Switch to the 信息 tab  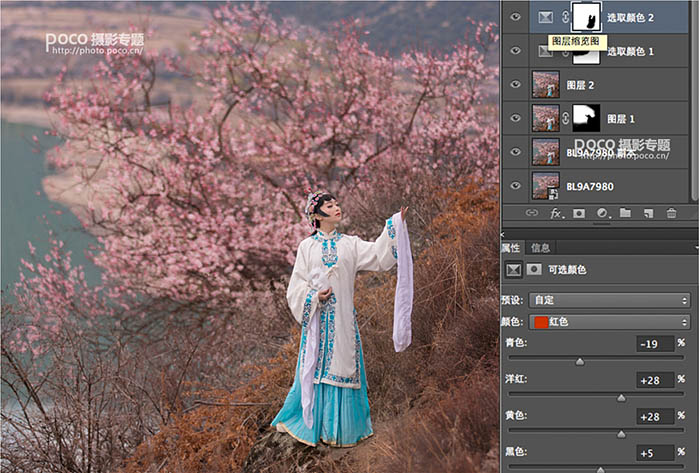click(541, 248)
